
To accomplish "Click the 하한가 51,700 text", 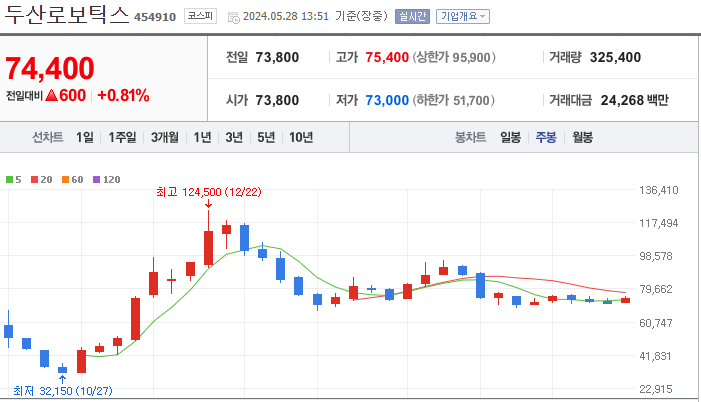I will tap(453, 100).
